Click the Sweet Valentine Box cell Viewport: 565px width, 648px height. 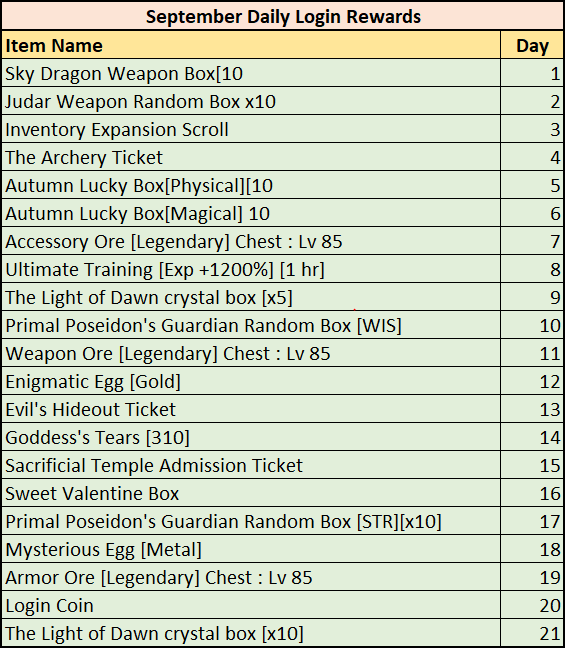(x=251, y=493)
